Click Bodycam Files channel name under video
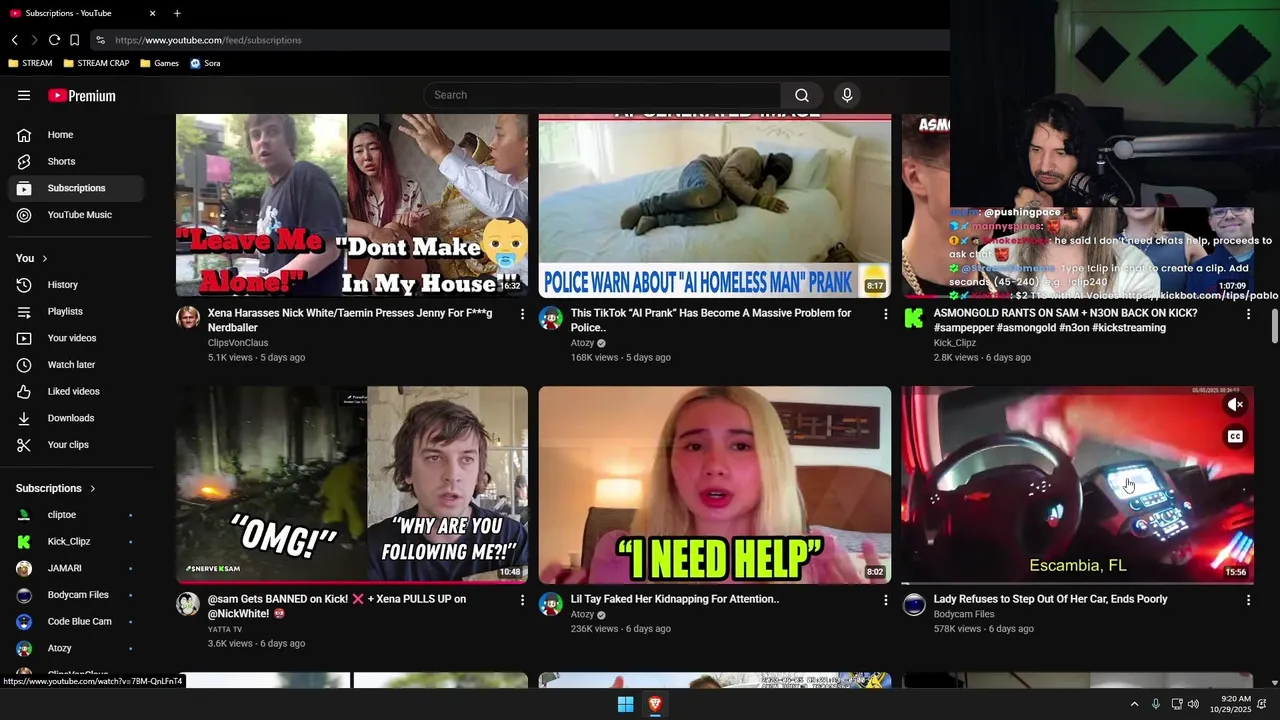Image resolution: width=1280 pixels, height=720 pixels. (964, 614)
